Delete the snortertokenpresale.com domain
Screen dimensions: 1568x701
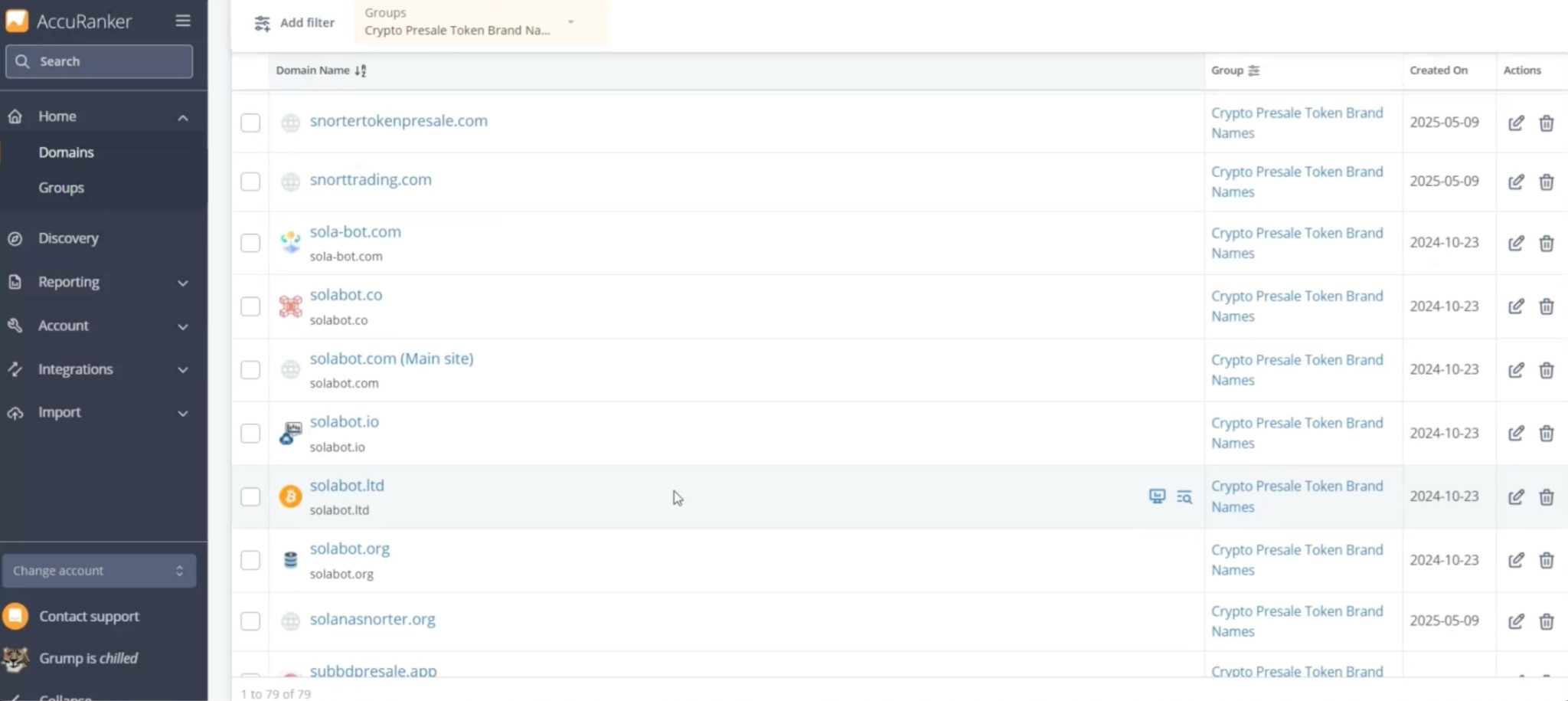(x=1547, y=123)
